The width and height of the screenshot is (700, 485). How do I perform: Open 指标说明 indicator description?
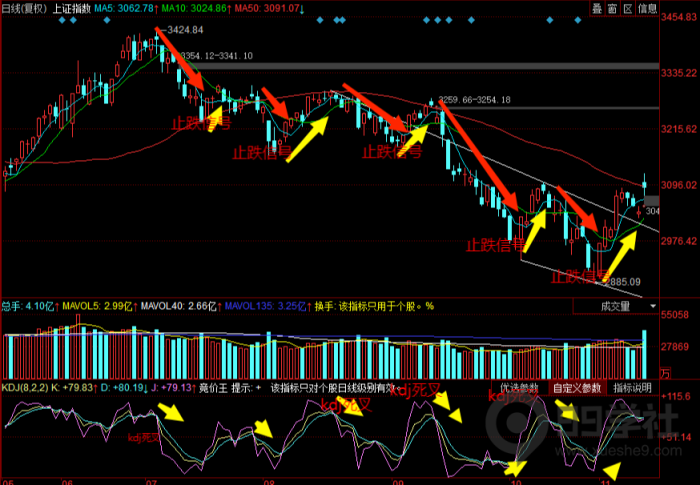point(632,388)
